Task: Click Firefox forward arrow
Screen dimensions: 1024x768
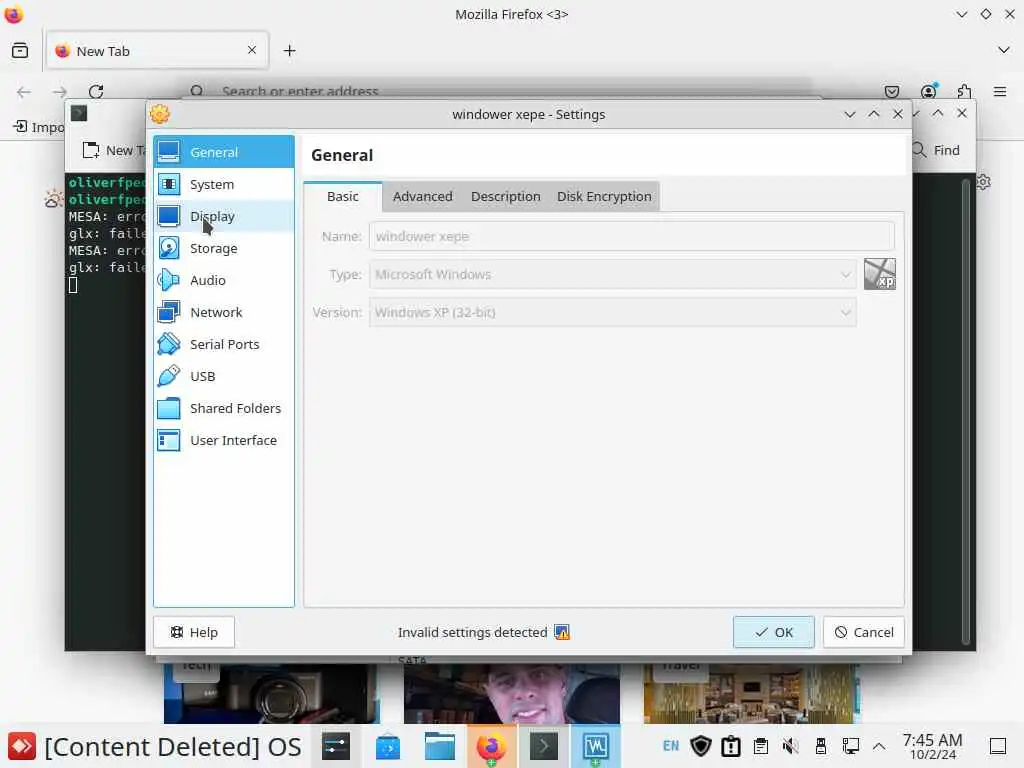Action: point(60,91)
